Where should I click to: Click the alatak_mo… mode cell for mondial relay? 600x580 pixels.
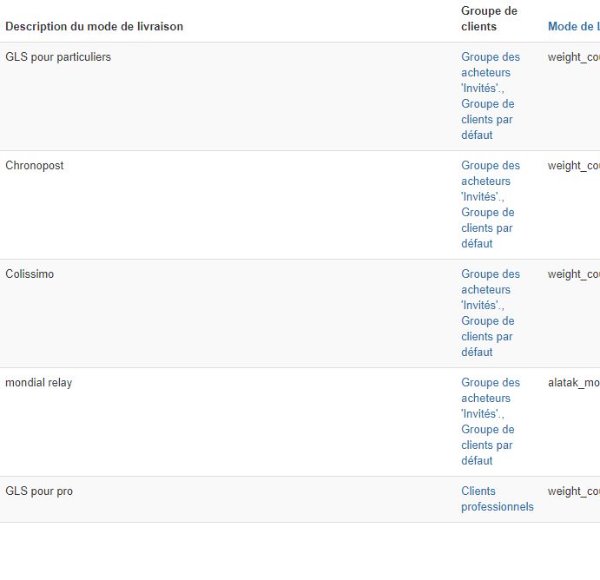pos(574,383)
